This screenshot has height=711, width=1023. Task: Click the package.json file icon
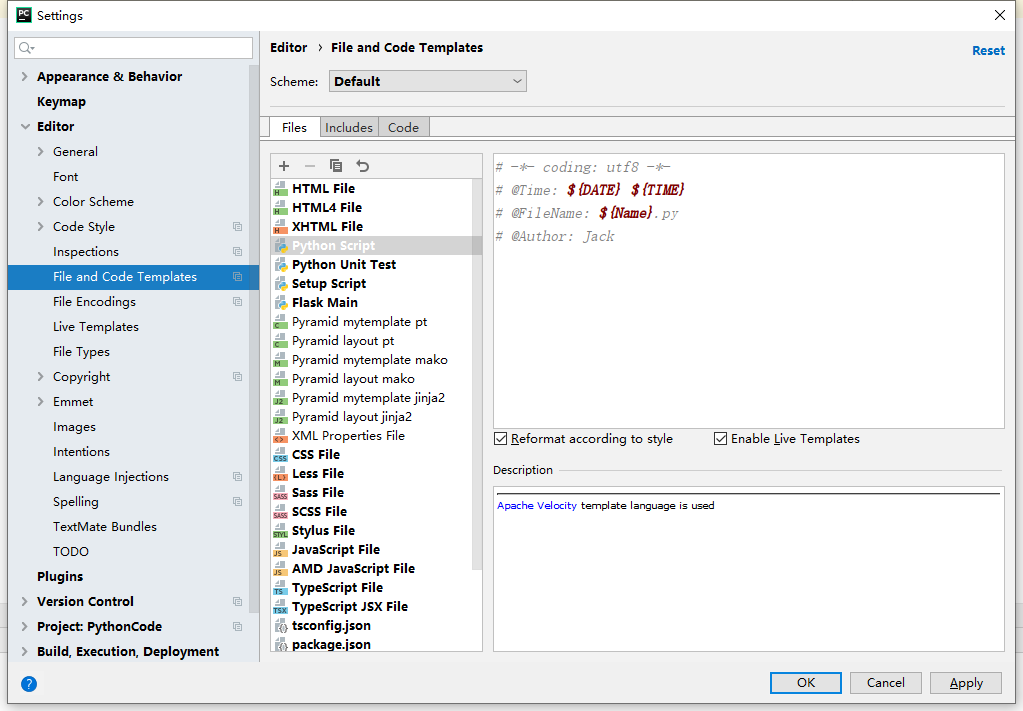281,645
